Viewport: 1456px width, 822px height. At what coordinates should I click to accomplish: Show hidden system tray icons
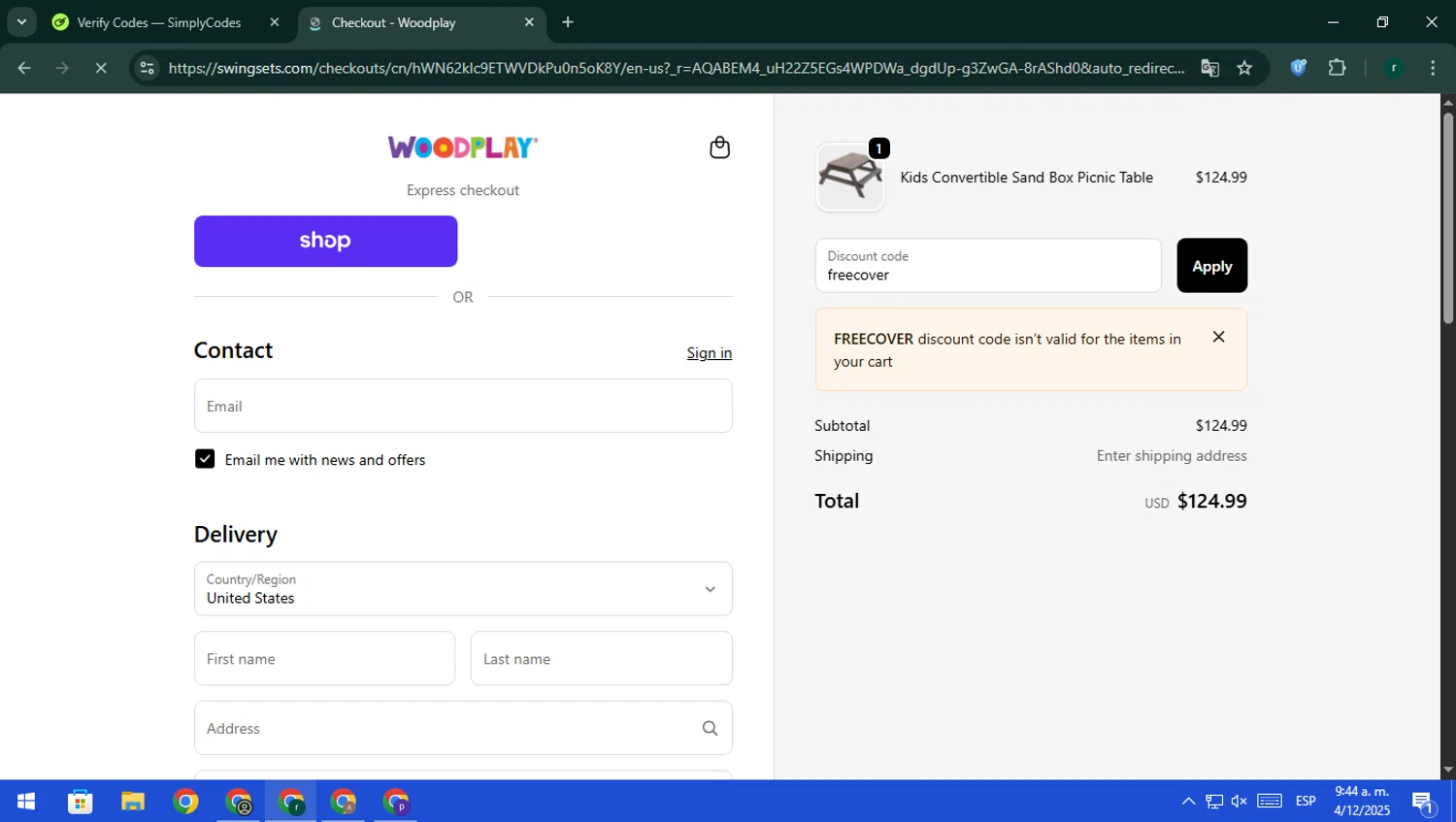point(1188,802)
